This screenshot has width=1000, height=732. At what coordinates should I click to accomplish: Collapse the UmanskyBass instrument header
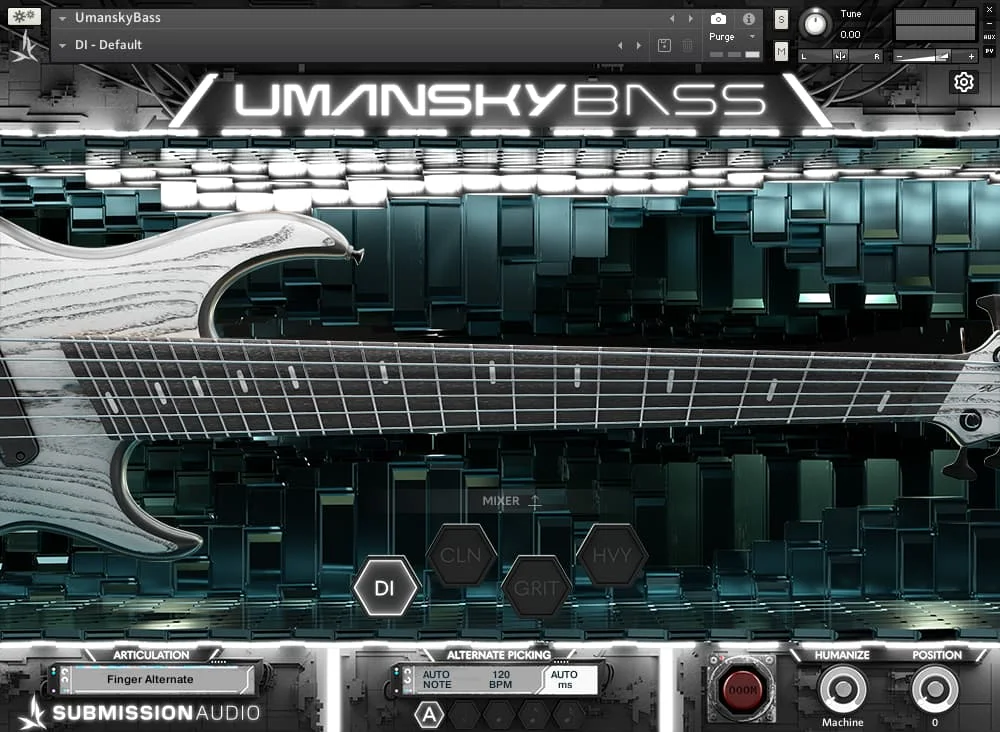[x=62, y=17]
